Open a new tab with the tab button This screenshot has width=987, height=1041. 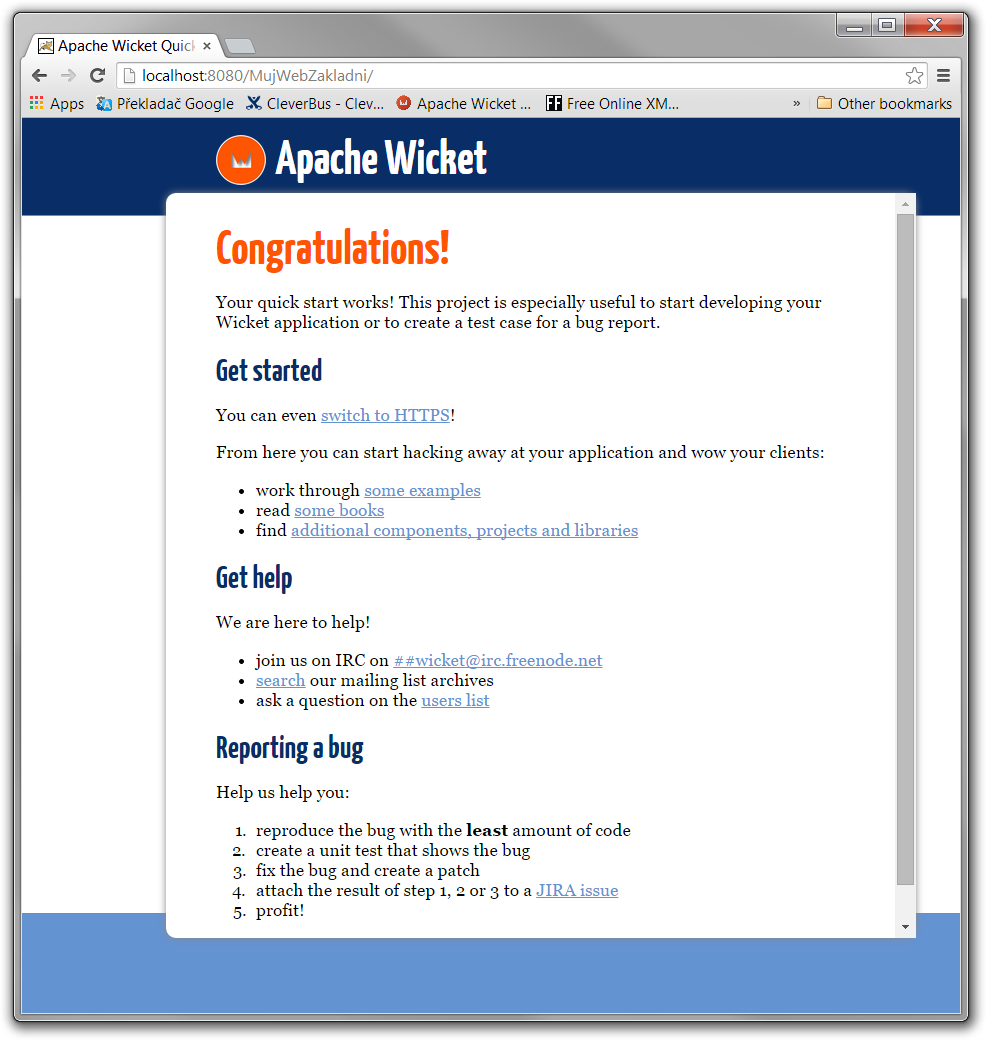click(x=240, y=46)
